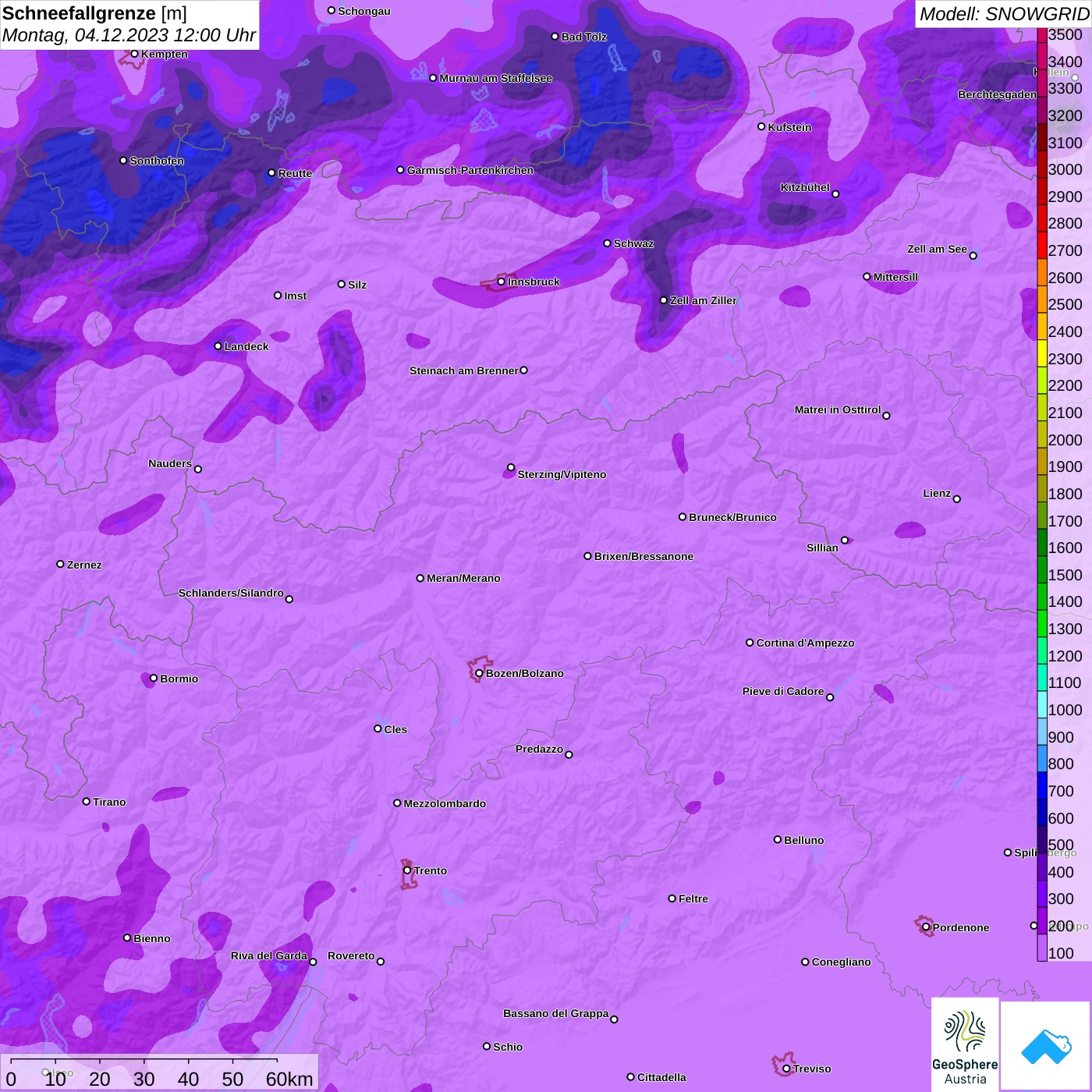Viewport: 1092px width, 1092px height.
Task: Click the Kitzbühel location dot
Action: click(835, 193)
